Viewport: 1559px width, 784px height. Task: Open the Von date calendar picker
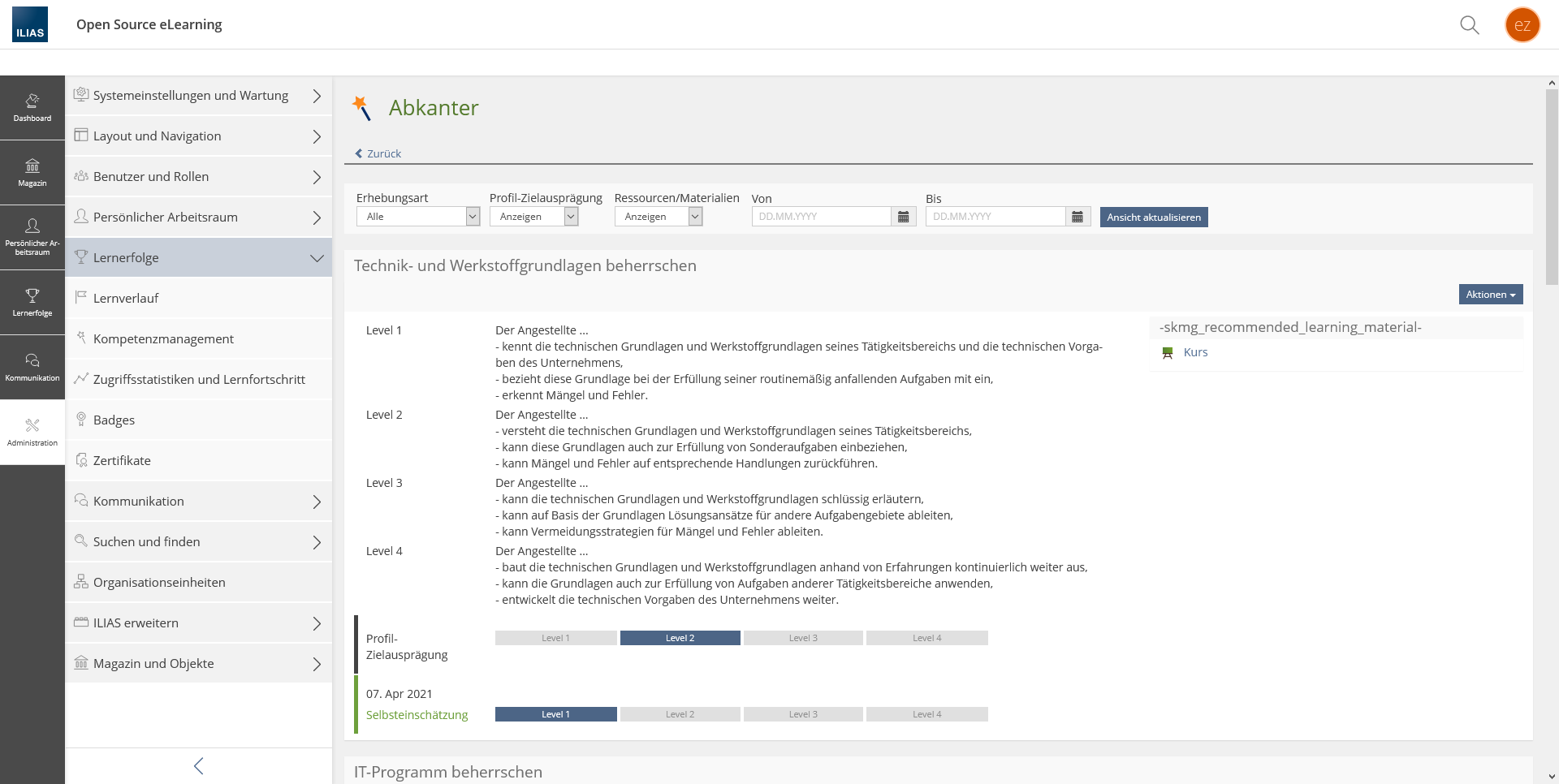pyautogui.click(x=903, y=217)
